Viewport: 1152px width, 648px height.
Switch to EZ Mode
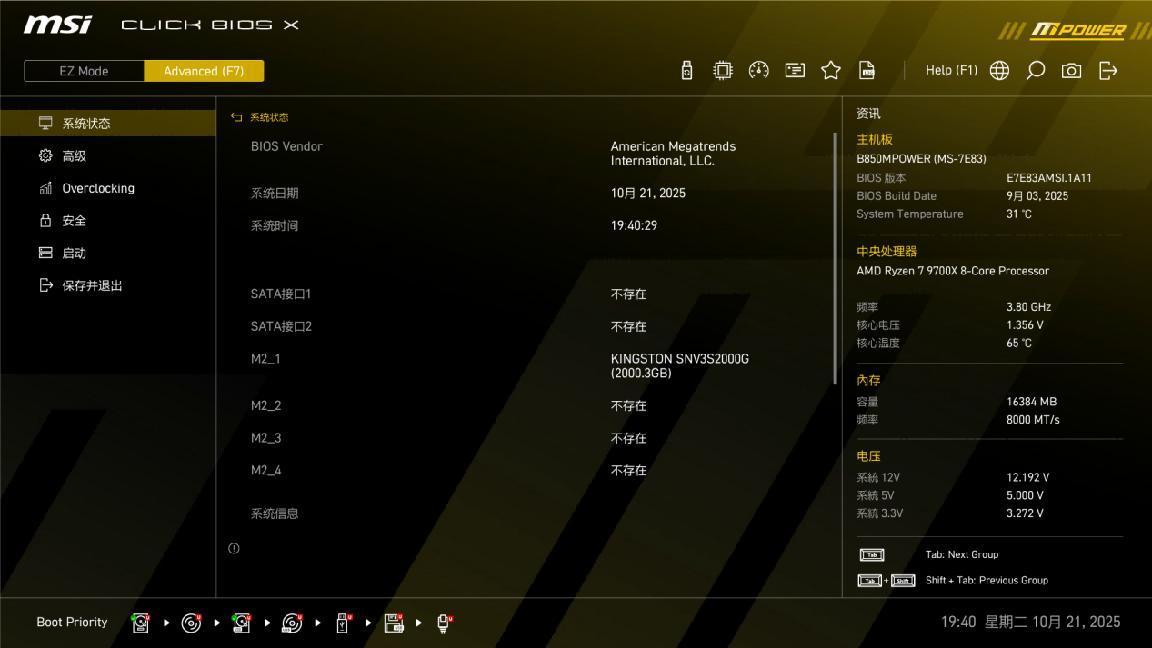click(x=84, y=71)
